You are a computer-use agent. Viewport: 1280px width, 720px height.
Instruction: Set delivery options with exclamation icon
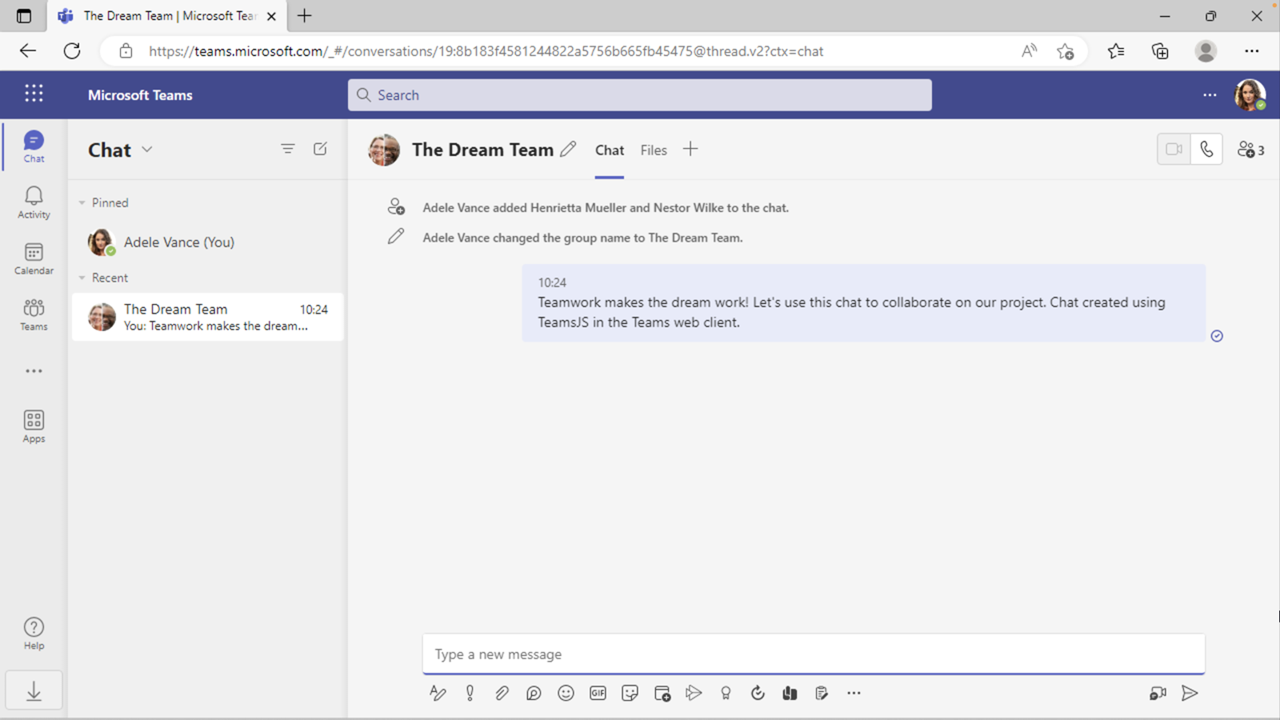[470, 693]
